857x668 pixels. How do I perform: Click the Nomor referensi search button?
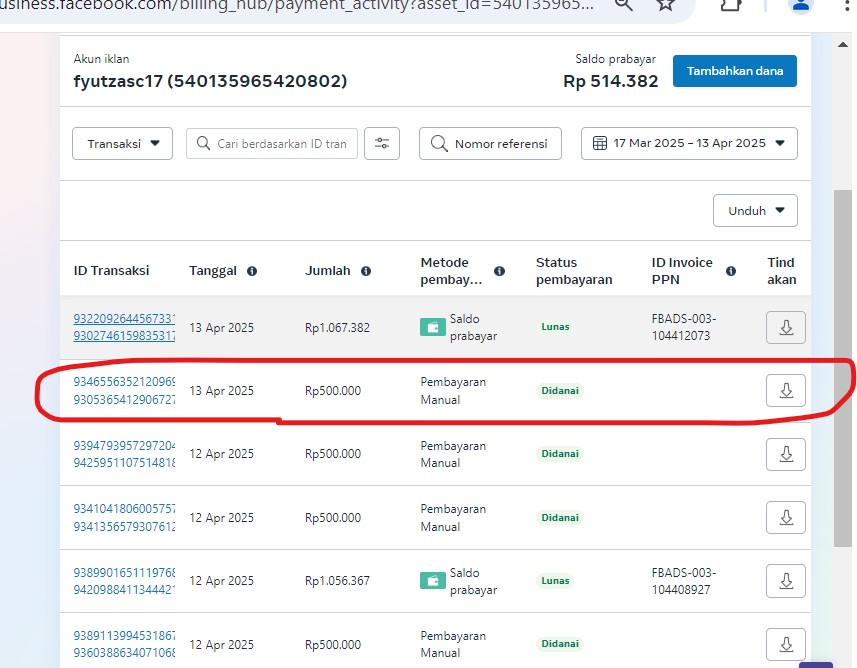[490, 143]
